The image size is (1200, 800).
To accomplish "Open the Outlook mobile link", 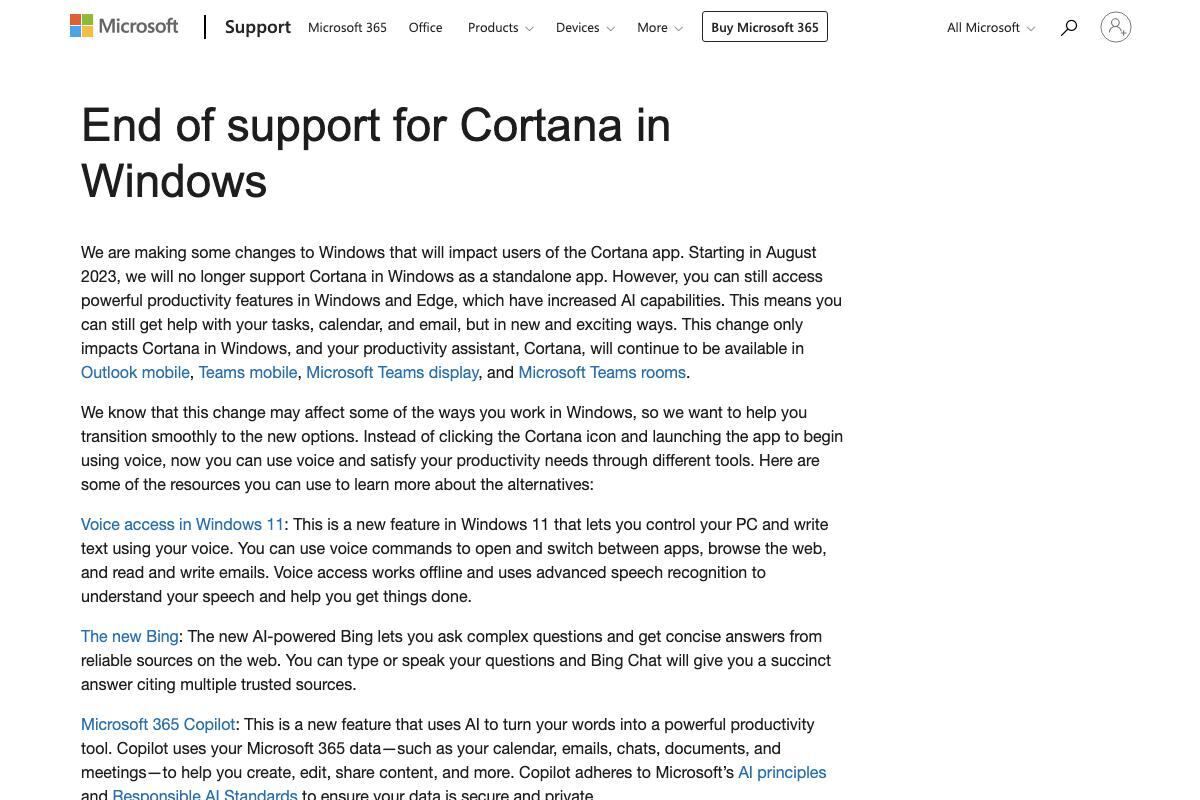I will pyautogui.click(x=135, y=372).
